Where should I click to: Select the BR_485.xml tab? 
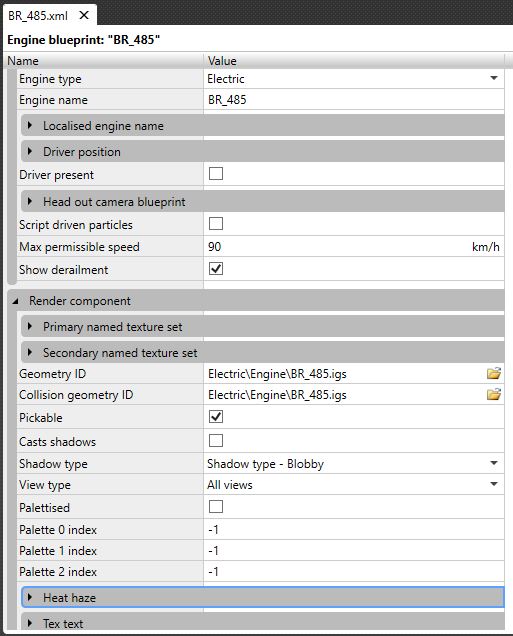(38, 16)
